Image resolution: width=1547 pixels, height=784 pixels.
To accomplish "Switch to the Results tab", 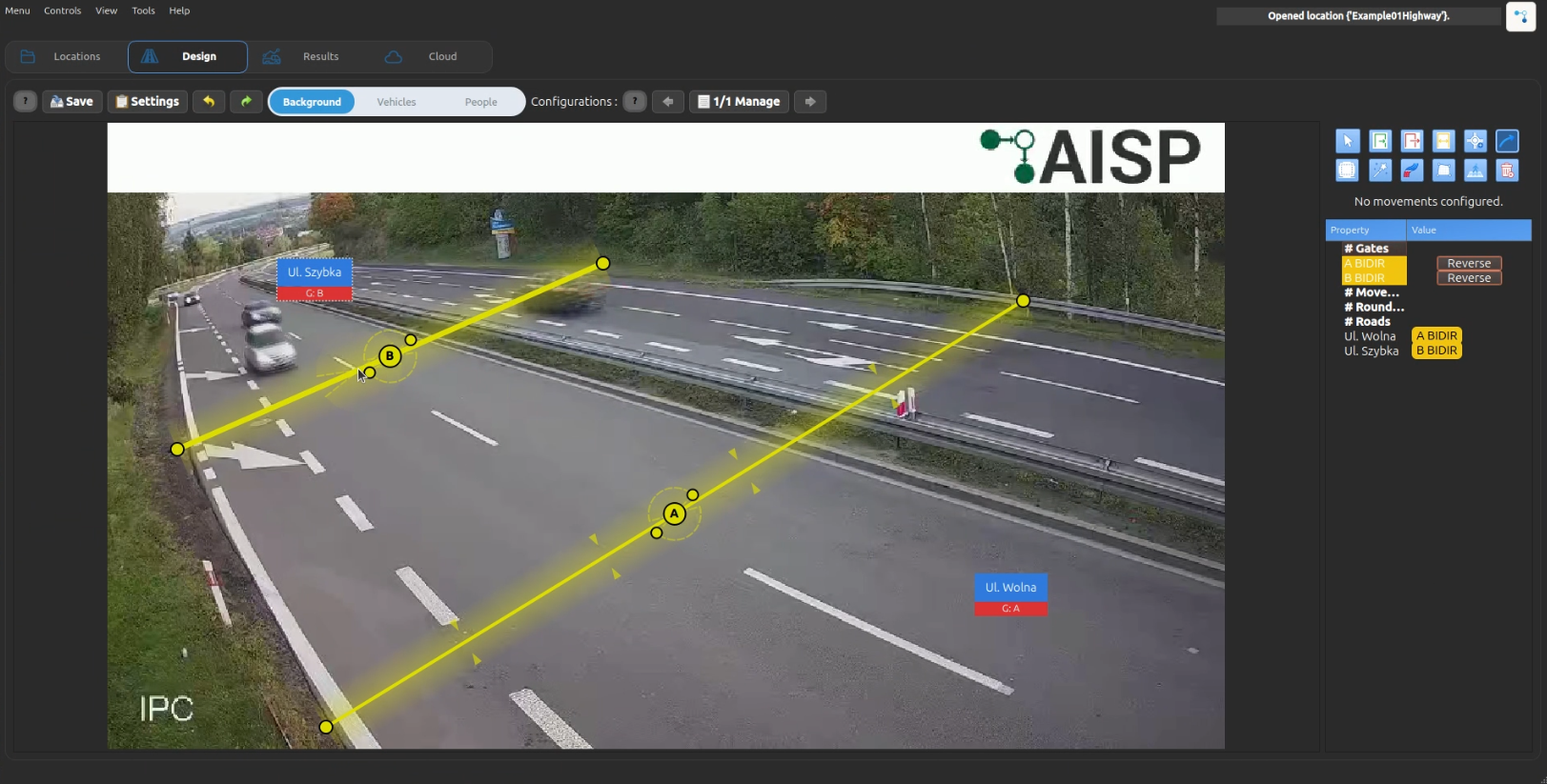I will (310, 56).
